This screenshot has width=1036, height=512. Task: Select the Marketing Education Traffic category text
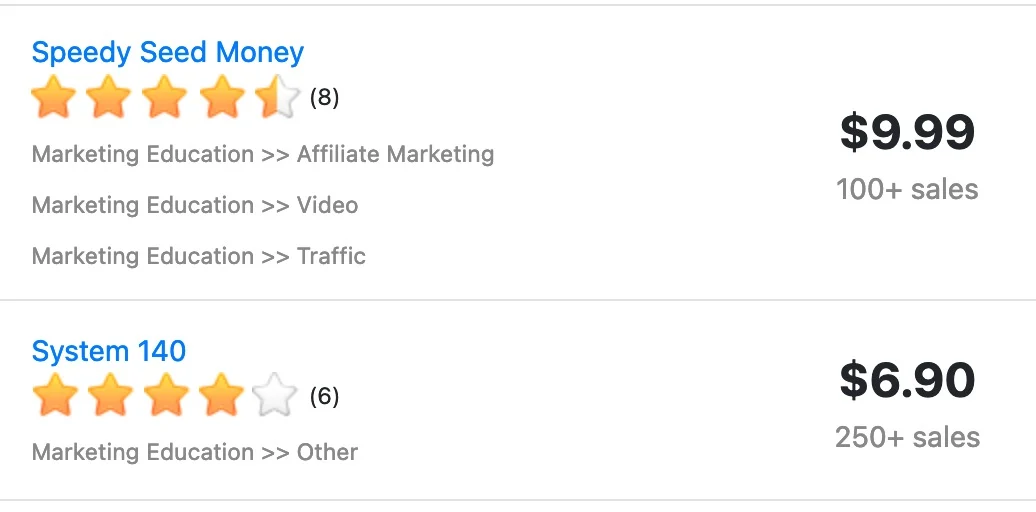coord(199,256)
